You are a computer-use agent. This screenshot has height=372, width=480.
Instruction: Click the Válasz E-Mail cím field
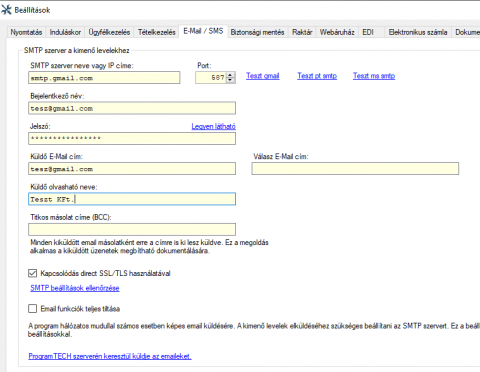pyautogui.click(x=355, y=169)
